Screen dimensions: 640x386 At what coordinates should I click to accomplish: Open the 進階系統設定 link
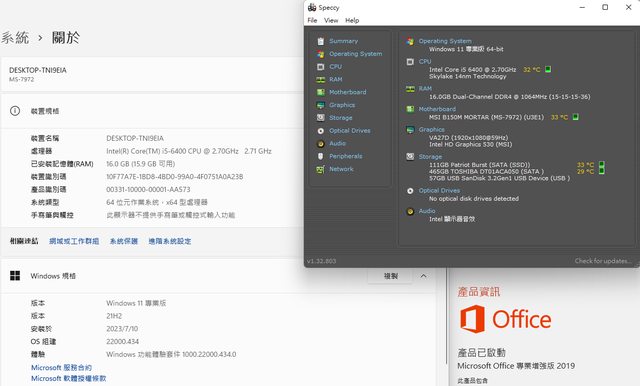point(170,241)
